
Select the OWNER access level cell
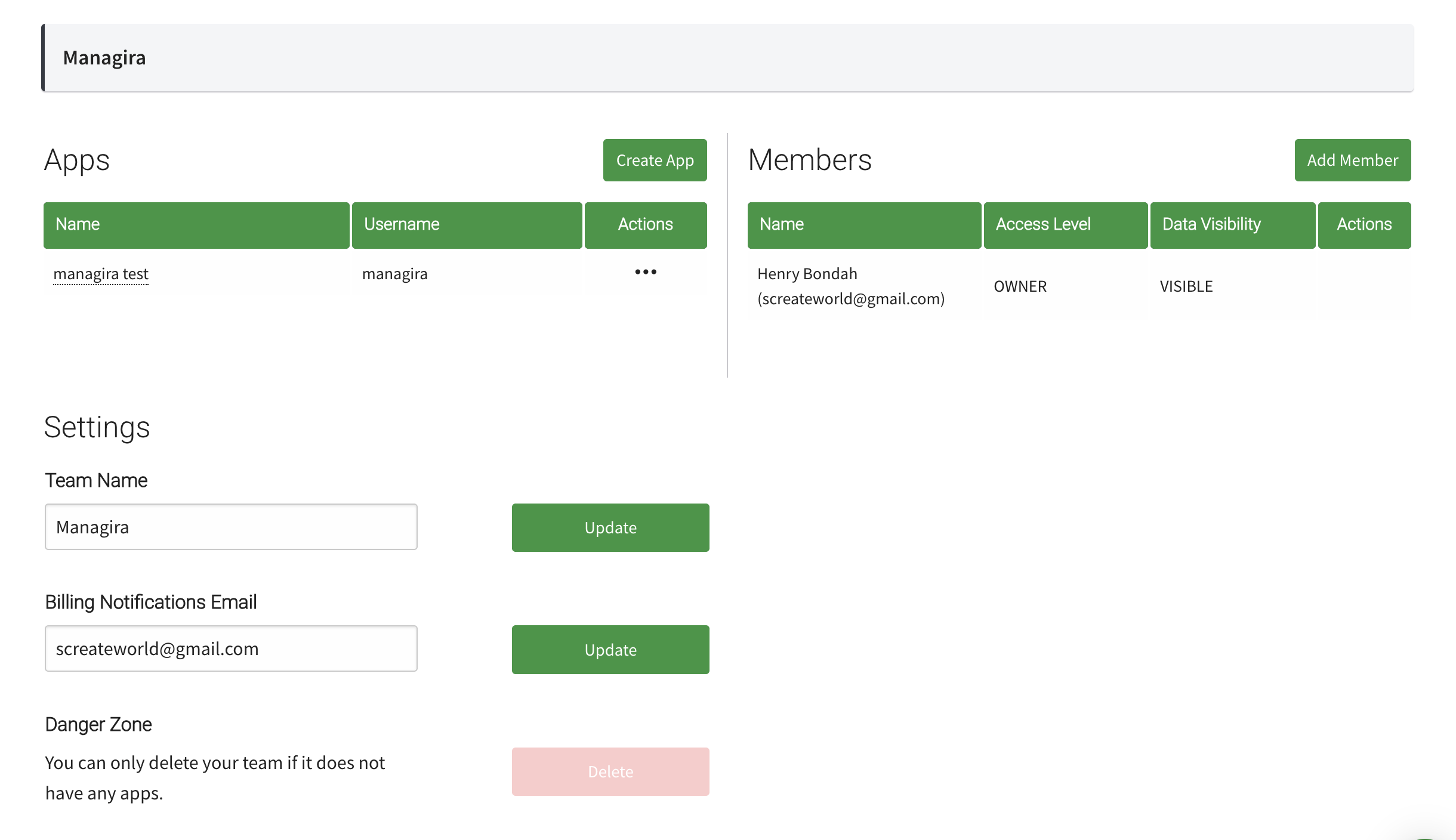pyautogui.click(x=1066, y=286)
